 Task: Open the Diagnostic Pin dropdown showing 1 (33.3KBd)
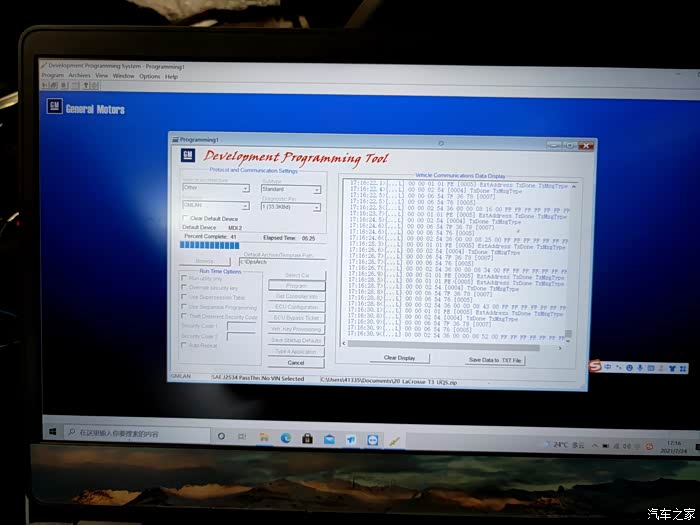point(317,208)
